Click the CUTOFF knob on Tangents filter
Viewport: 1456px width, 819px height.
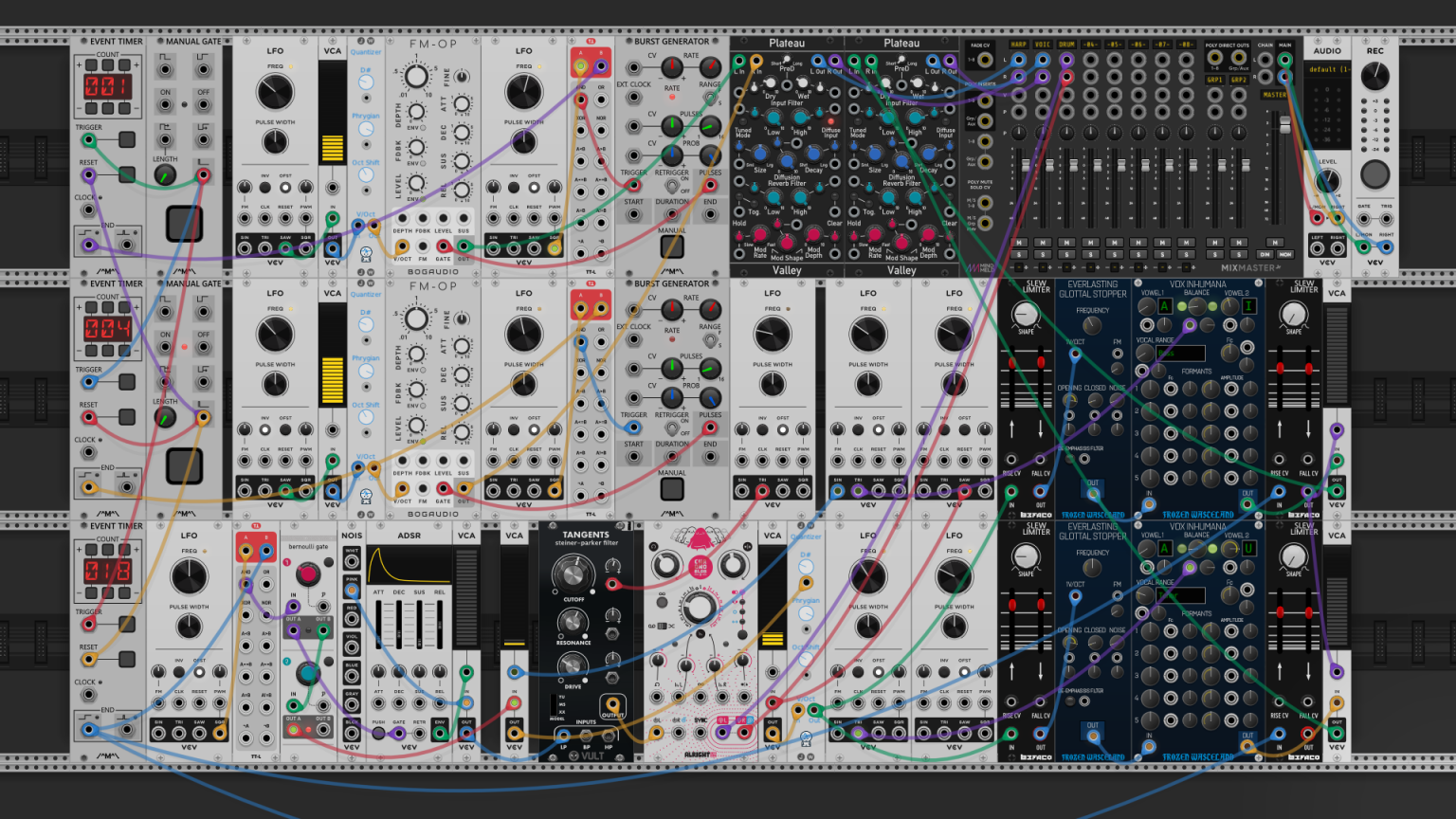[x=573, y=573]
